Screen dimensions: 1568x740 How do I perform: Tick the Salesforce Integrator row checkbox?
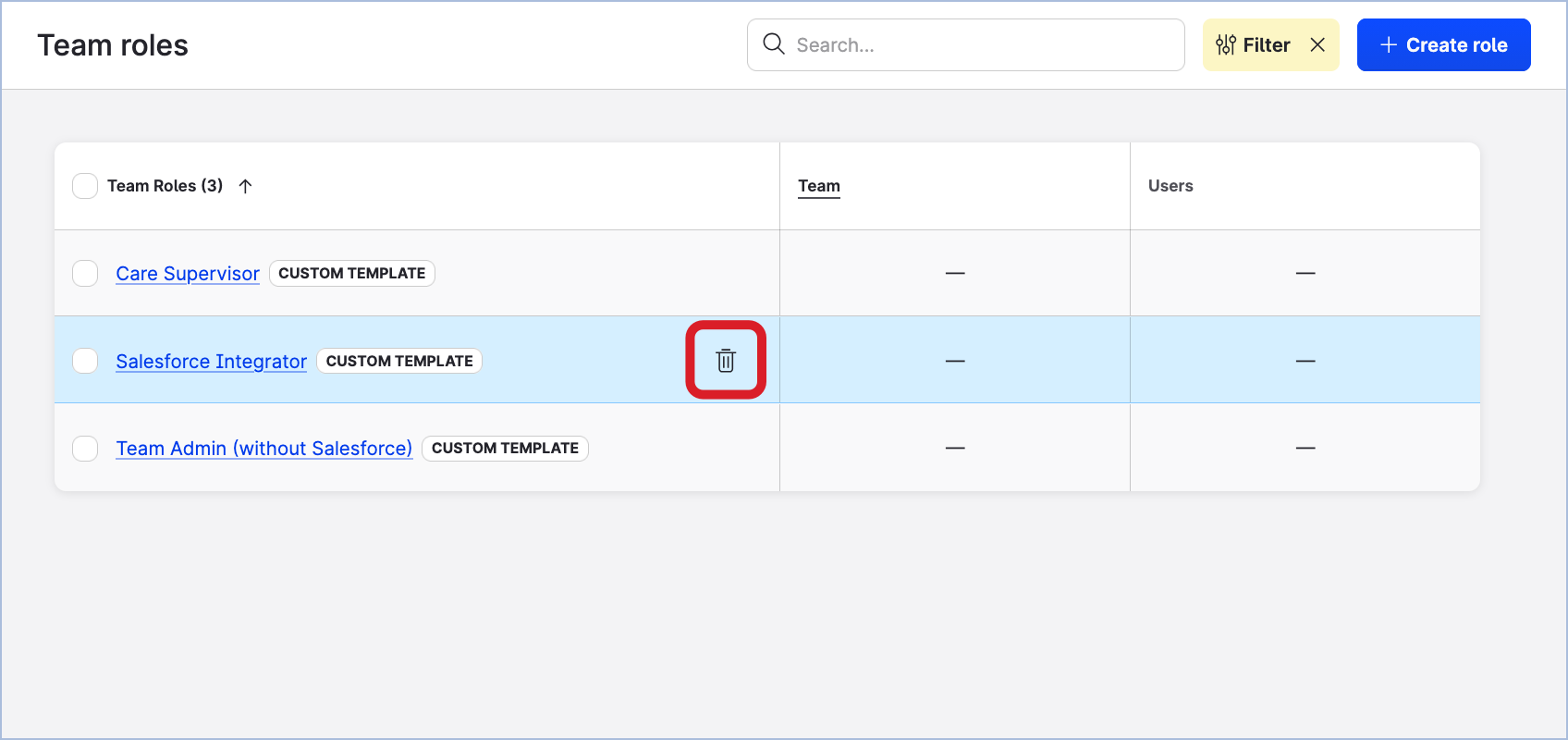pyautogui.click(x=85, y=361)
